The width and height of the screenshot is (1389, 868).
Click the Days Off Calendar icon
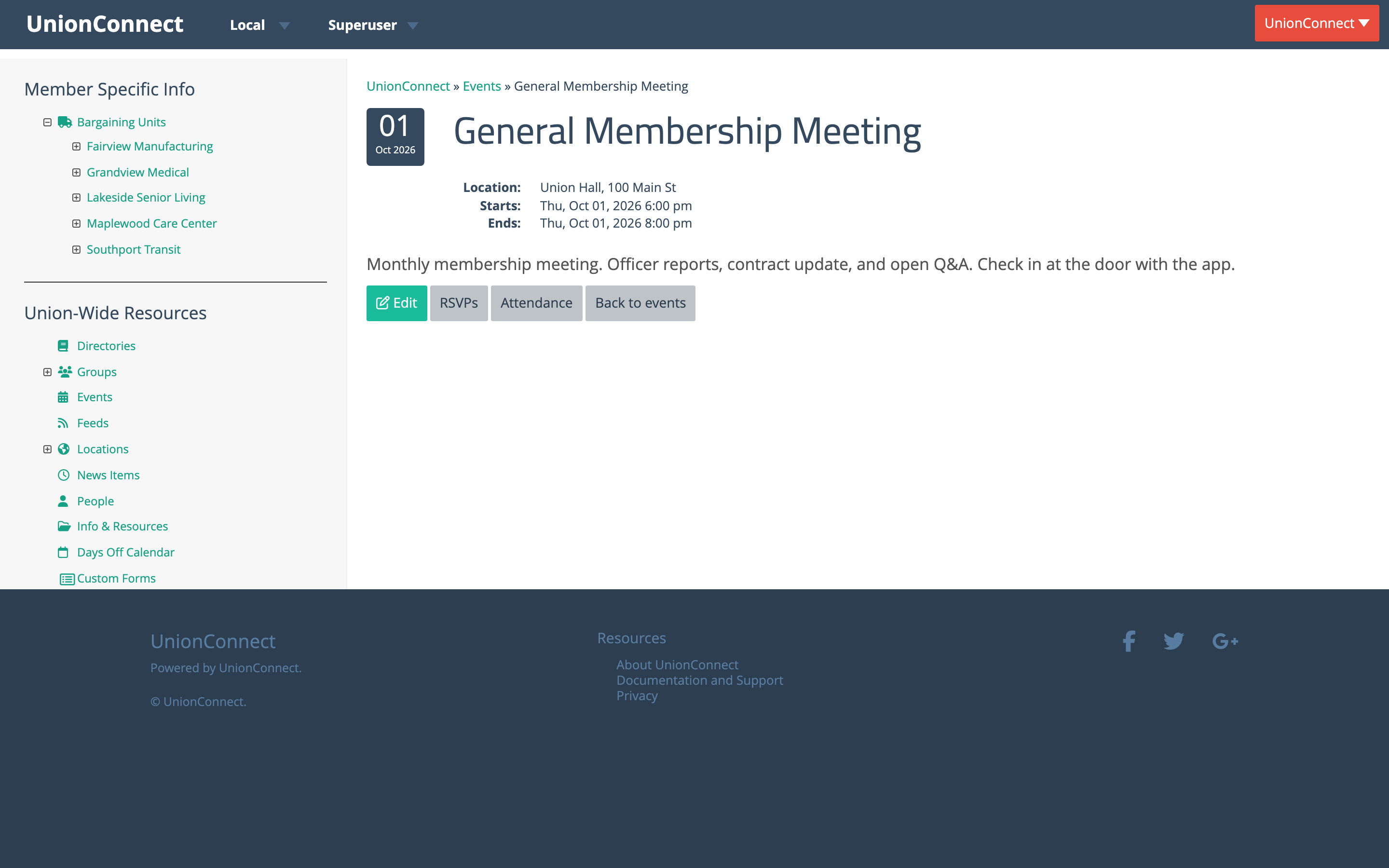(x=63, y=552)
